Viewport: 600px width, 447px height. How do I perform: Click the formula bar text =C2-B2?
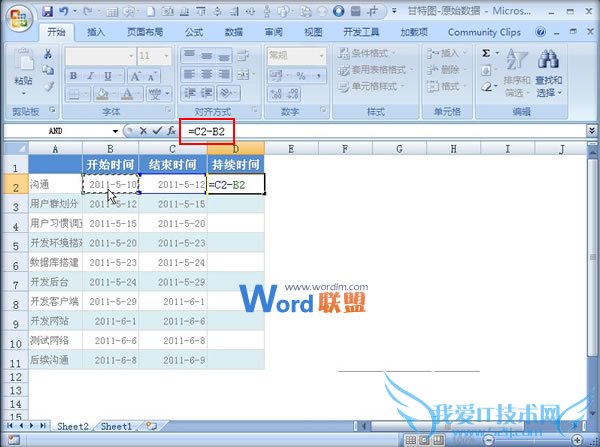pyautogui.click(x=207, y=132)
